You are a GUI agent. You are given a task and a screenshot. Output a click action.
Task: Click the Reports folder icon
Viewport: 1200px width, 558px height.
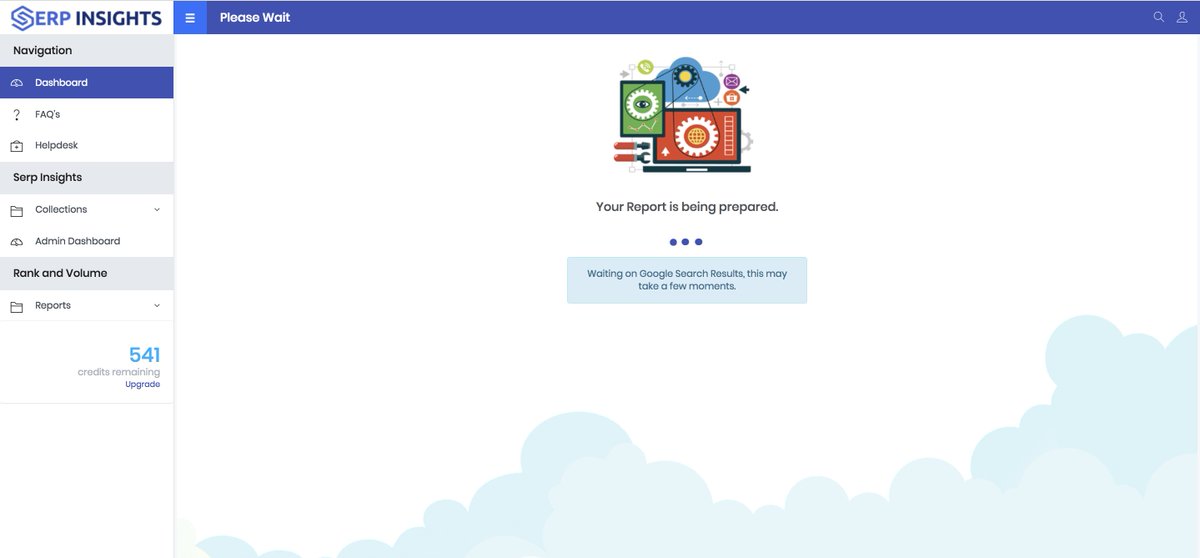click(16, 306)
